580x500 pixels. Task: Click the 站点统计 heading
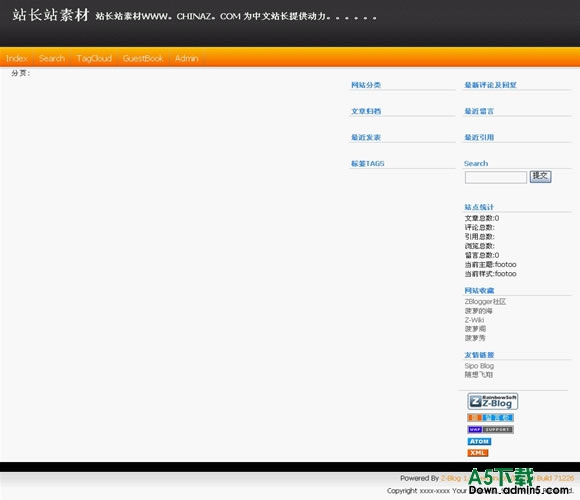click(x=479, y=207)
